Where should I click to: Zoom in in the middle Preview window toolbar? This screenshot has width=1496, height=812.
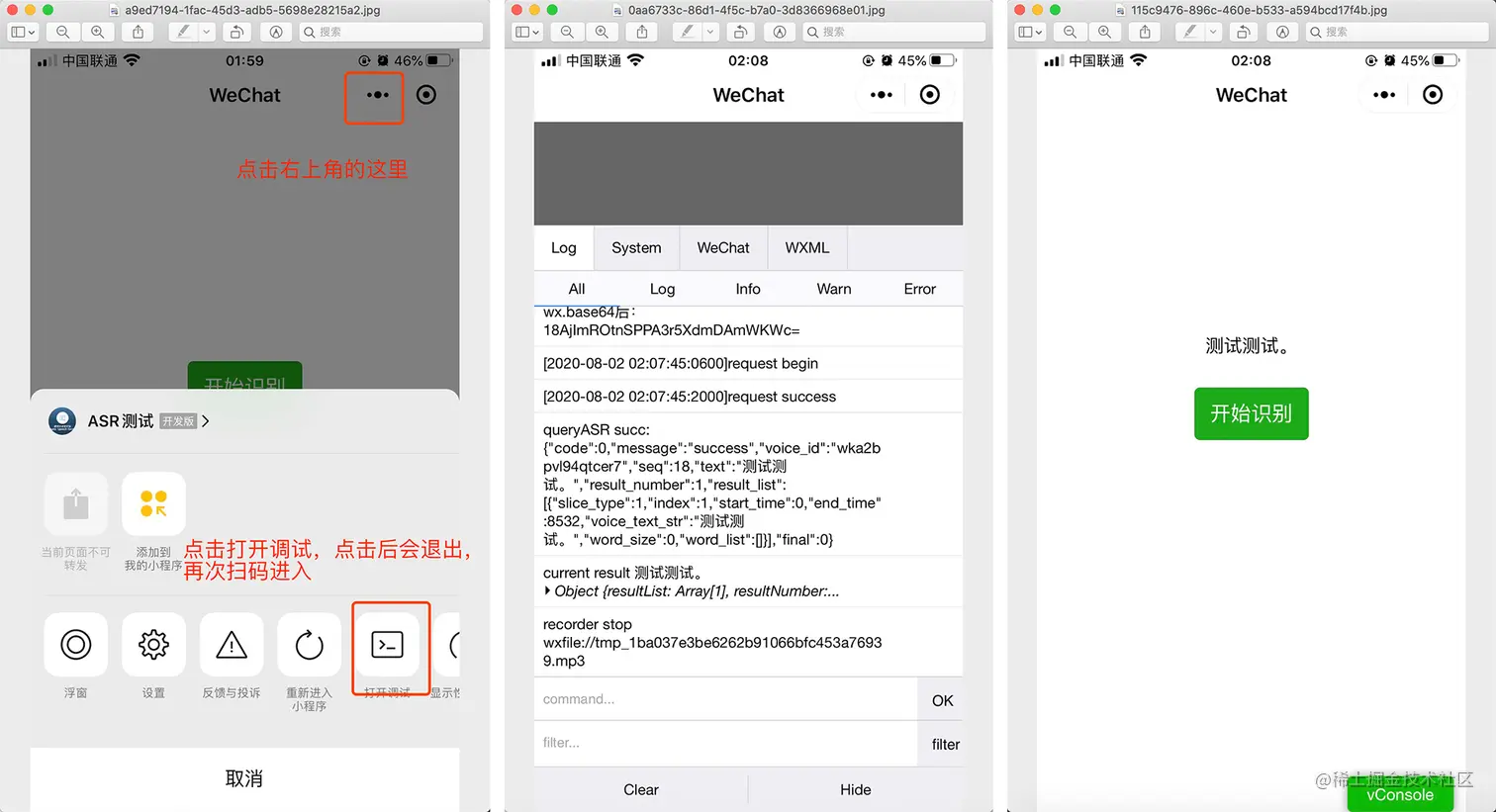tap(602, 32)
